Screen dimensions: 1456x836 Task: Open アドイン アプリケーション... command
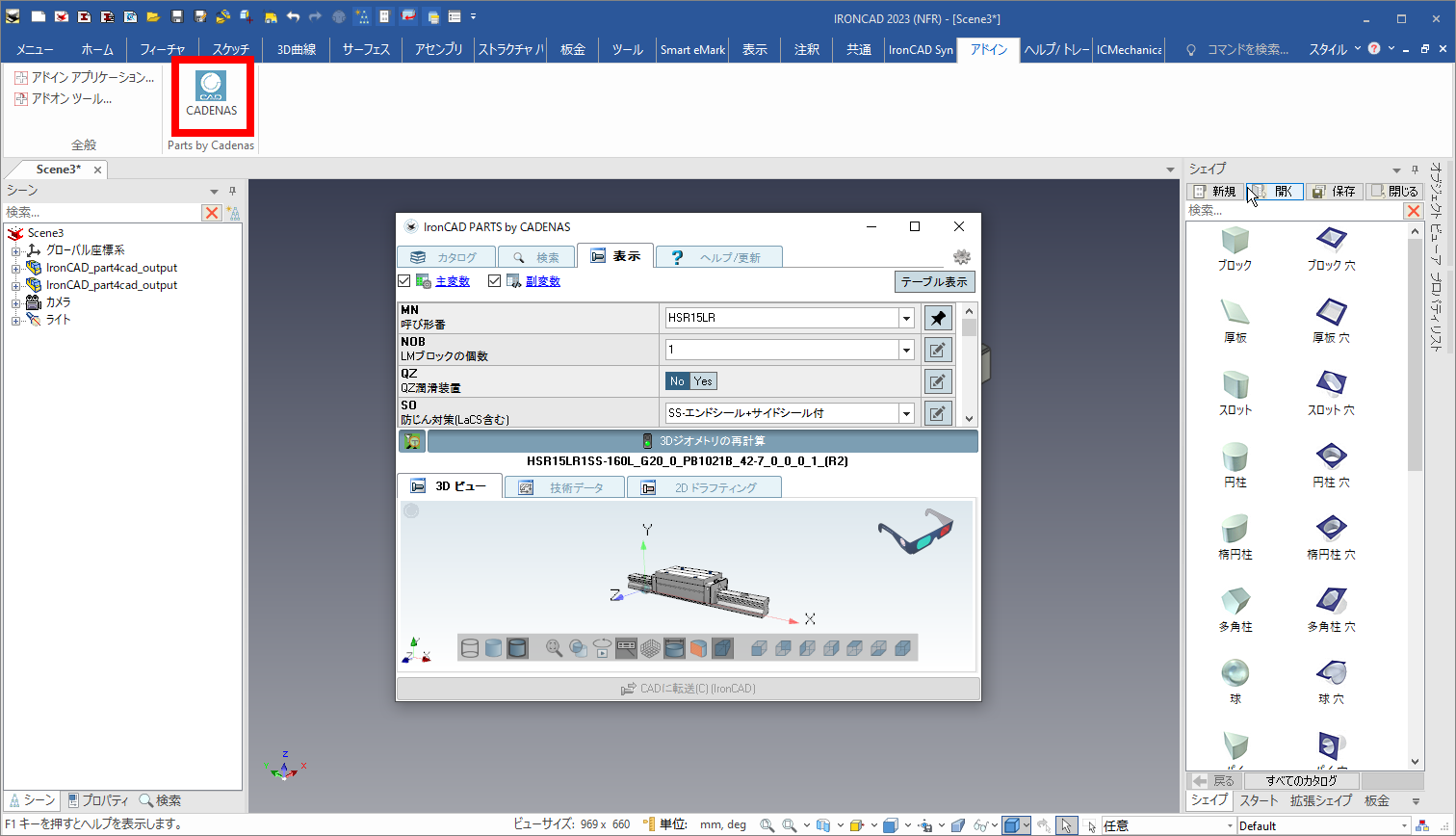85,77
